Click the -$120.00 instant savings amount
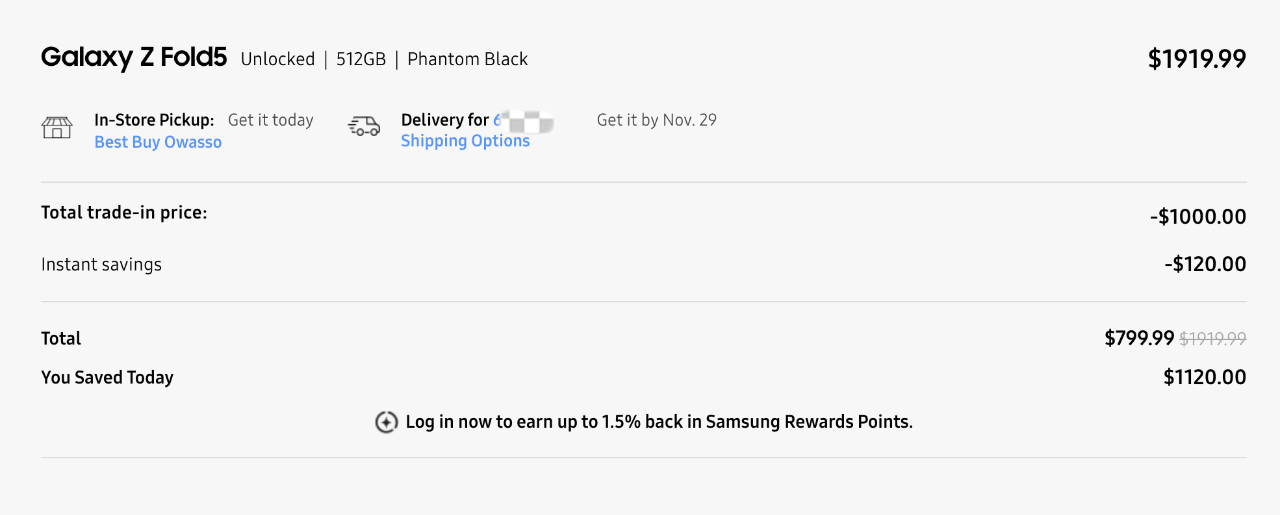The height and width of the screenshot is (515, 1280). click(x=1205, y=264)
